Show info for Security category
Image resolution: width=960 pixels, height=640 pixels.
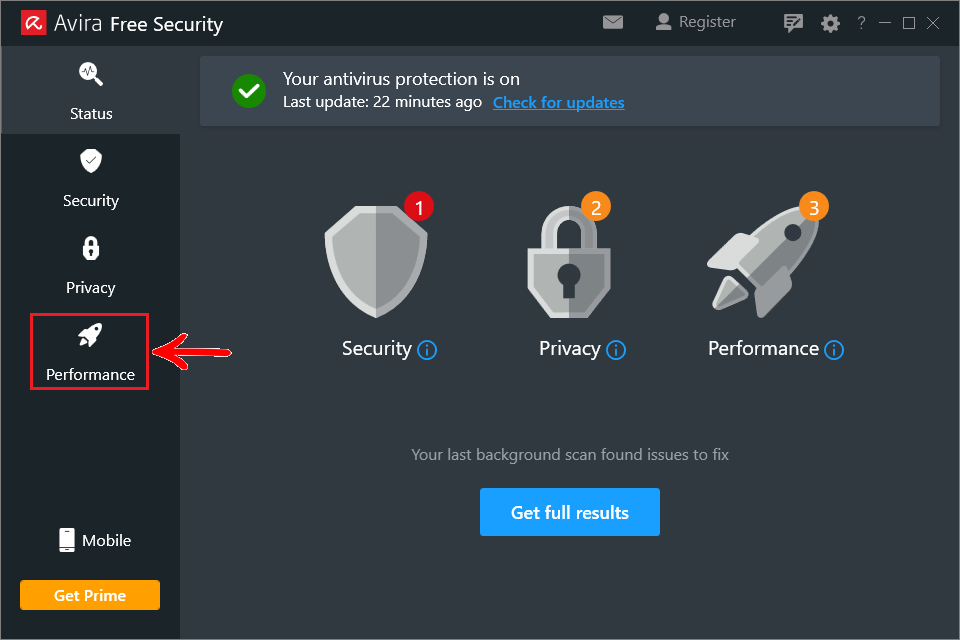click(427, 350)
